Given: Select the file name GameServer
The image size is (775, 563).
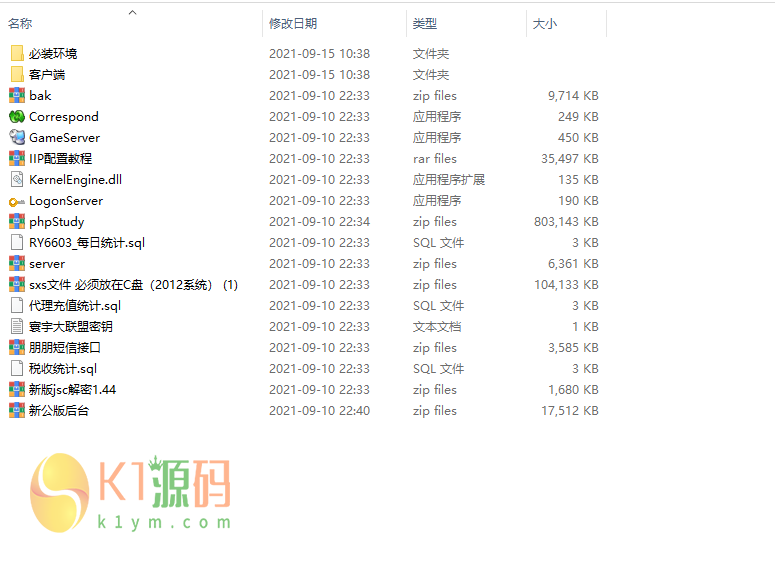Looking at the screenshot, I should [64, 137].
